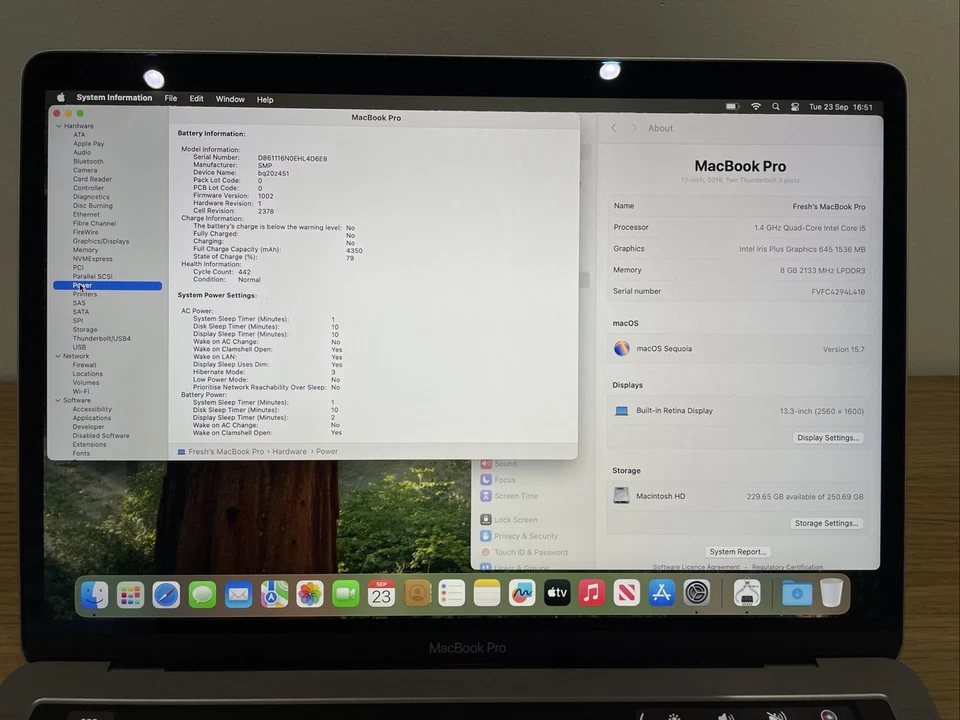Select Memory in hardware list
Image resolution: width=960 pixels, height=720 pixels.
tap(85, 250)
